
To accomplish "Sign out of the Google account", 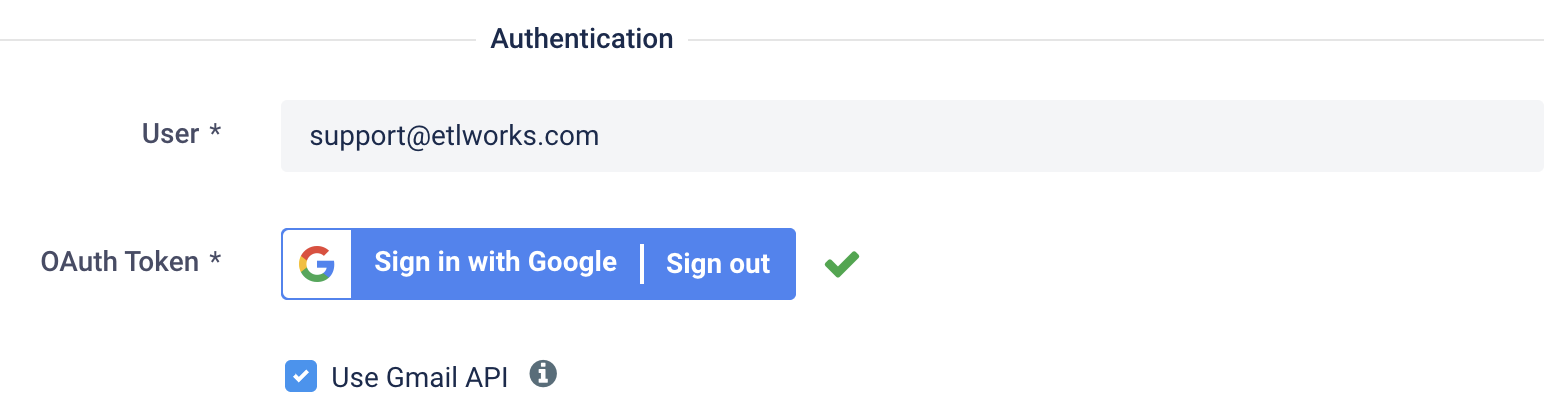I will [718, 264].
